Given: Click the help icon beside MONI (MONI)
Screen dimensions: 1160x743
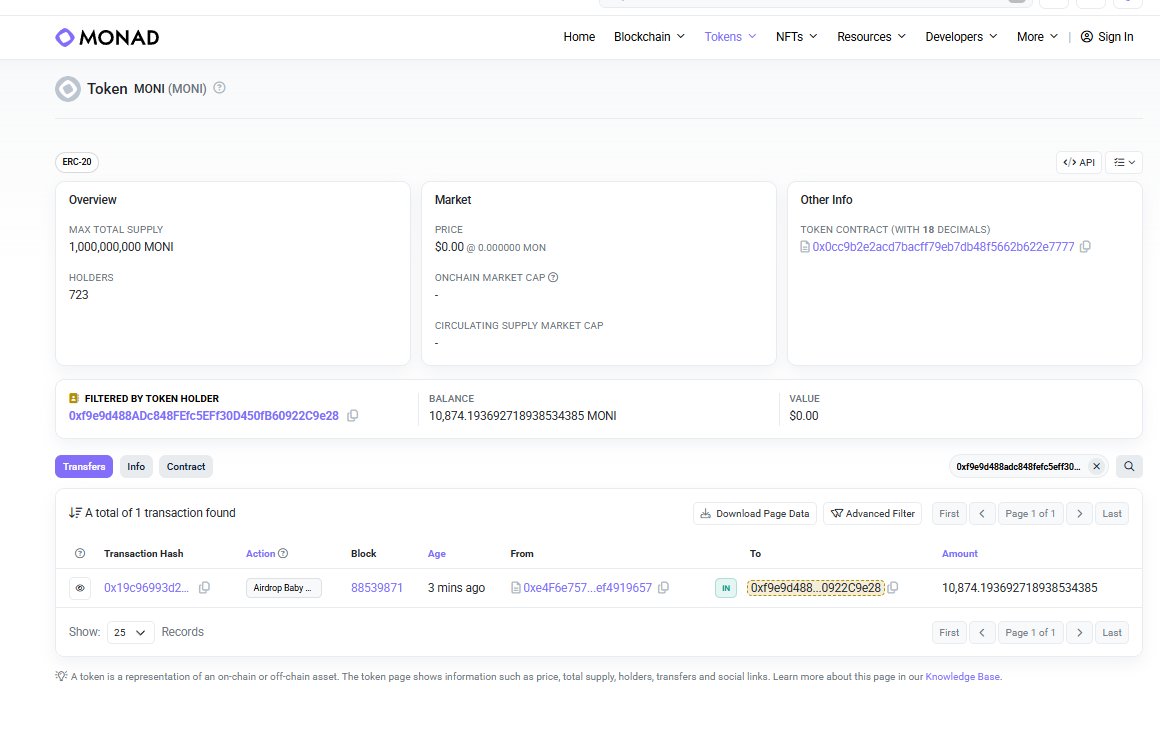Looking at the screenshot, I should coord(219,88).
